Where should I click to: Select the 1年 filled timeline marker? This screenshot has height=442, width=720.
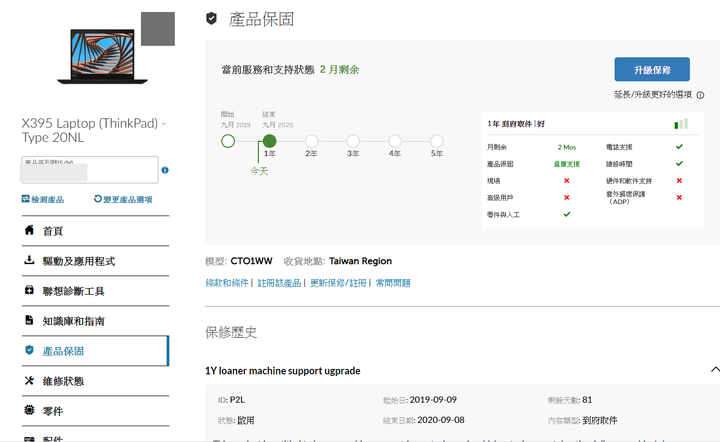pyautogui.click(x=270, y=141)
